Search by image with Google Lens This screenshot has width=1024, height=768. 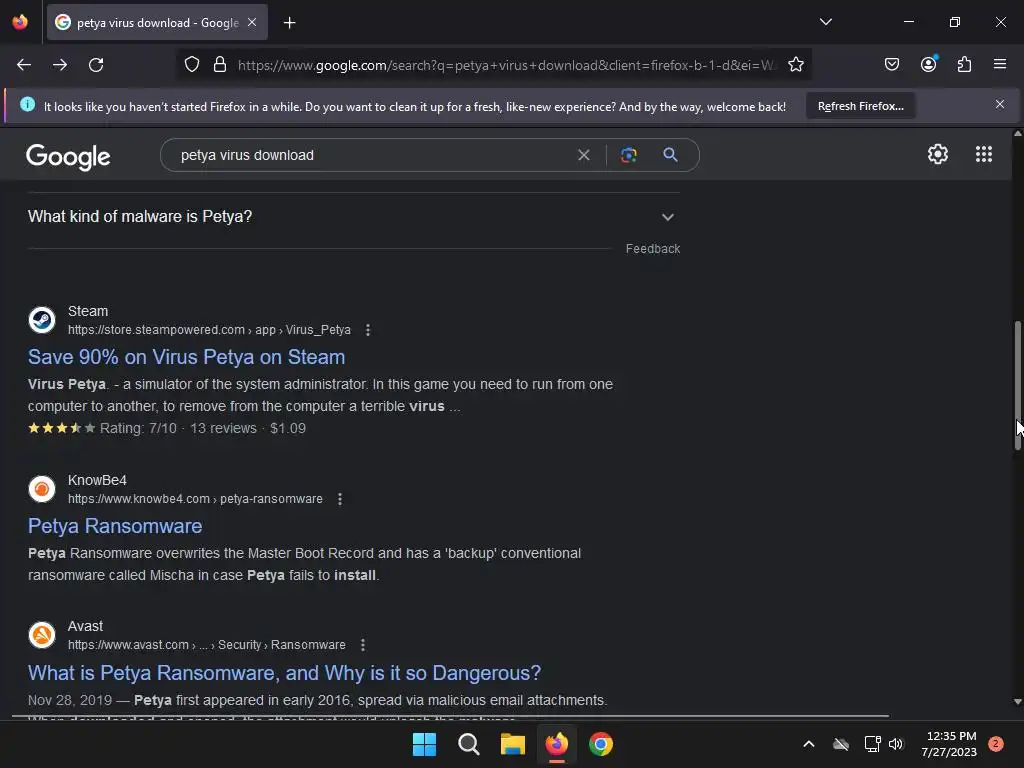click(x=628, y=155)
